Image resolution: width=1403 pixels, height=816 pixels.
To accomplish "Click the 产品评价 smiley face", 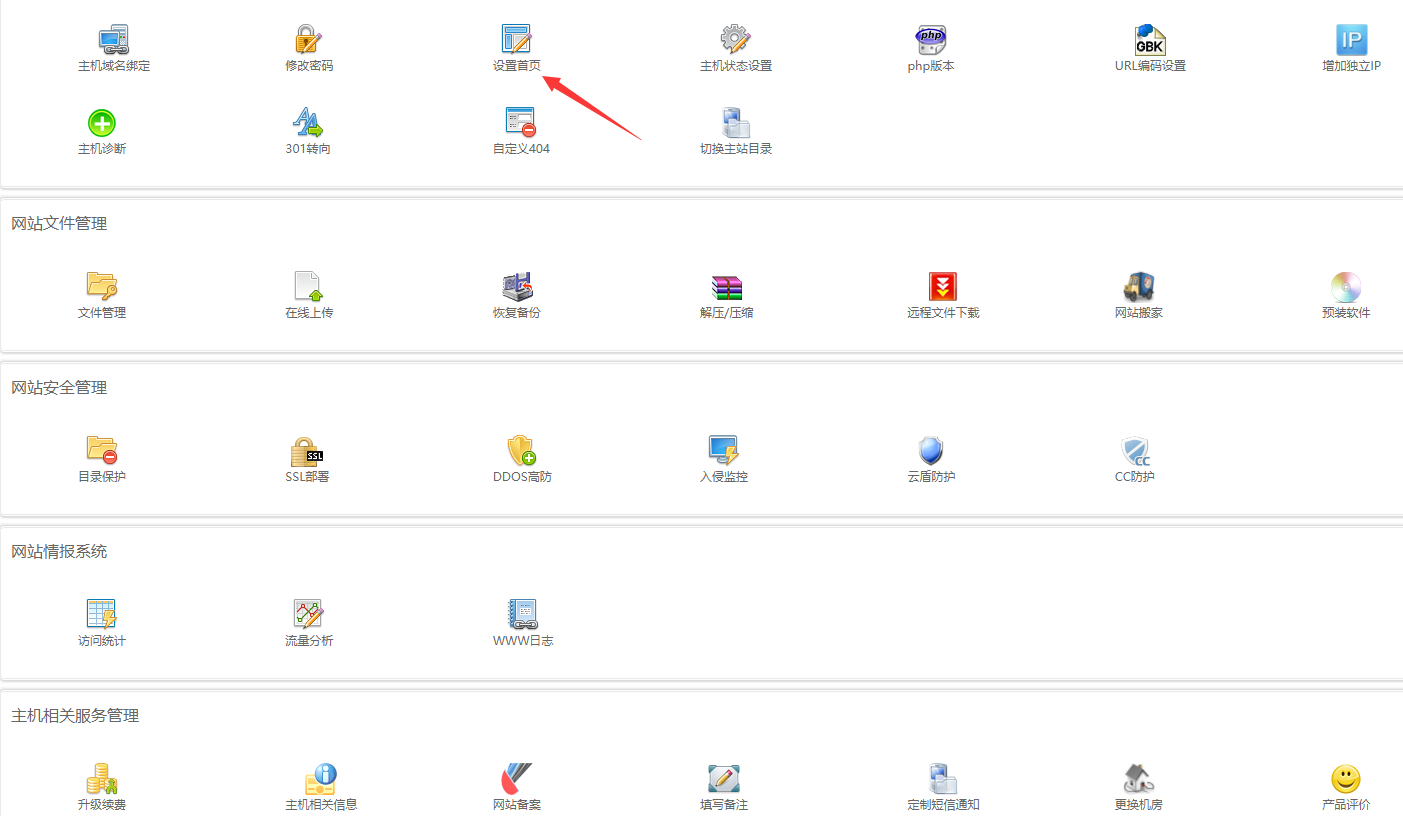I will (x=1345, y=779).
